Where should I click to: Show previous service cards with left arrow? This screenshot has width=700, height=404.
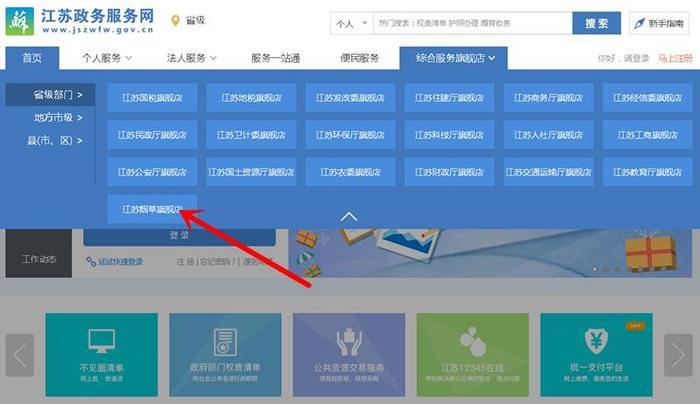click(20, 355)
